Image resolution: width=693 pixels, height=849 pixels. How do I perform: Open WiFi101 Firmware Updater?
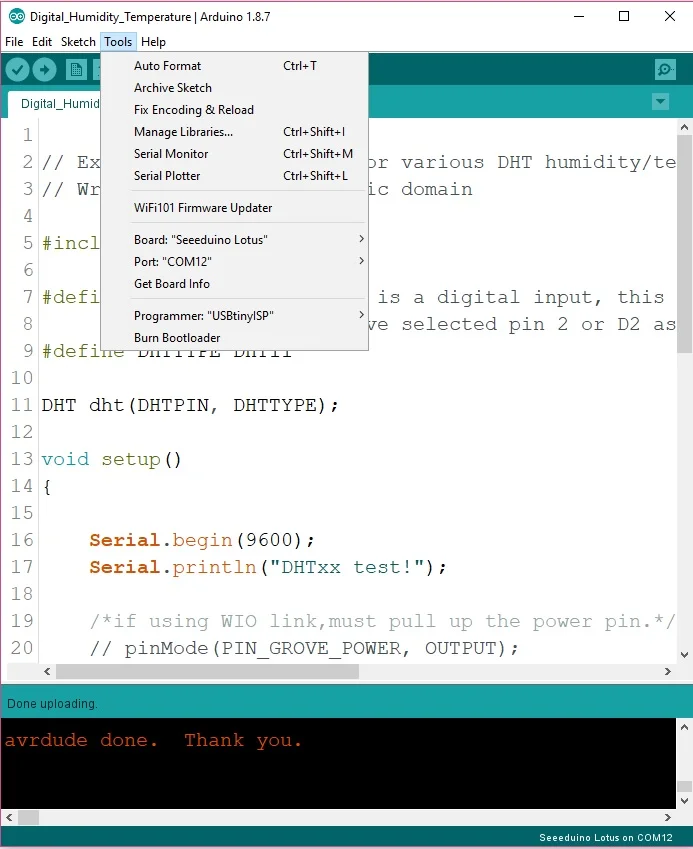tap(234, 208)
